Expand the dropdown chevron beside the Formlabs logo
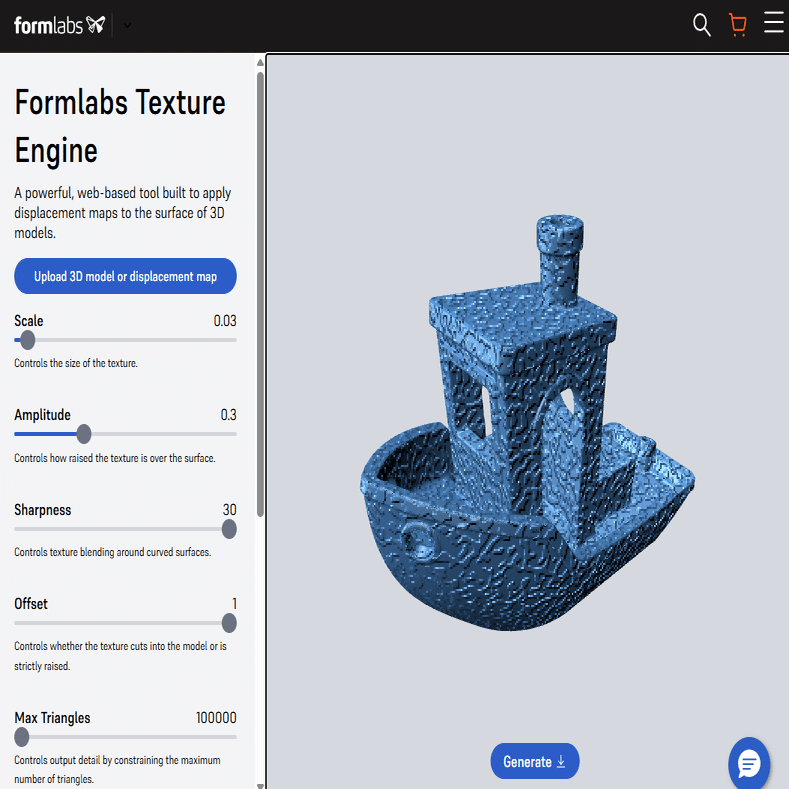Screen dimensions: 789x789 127,25
